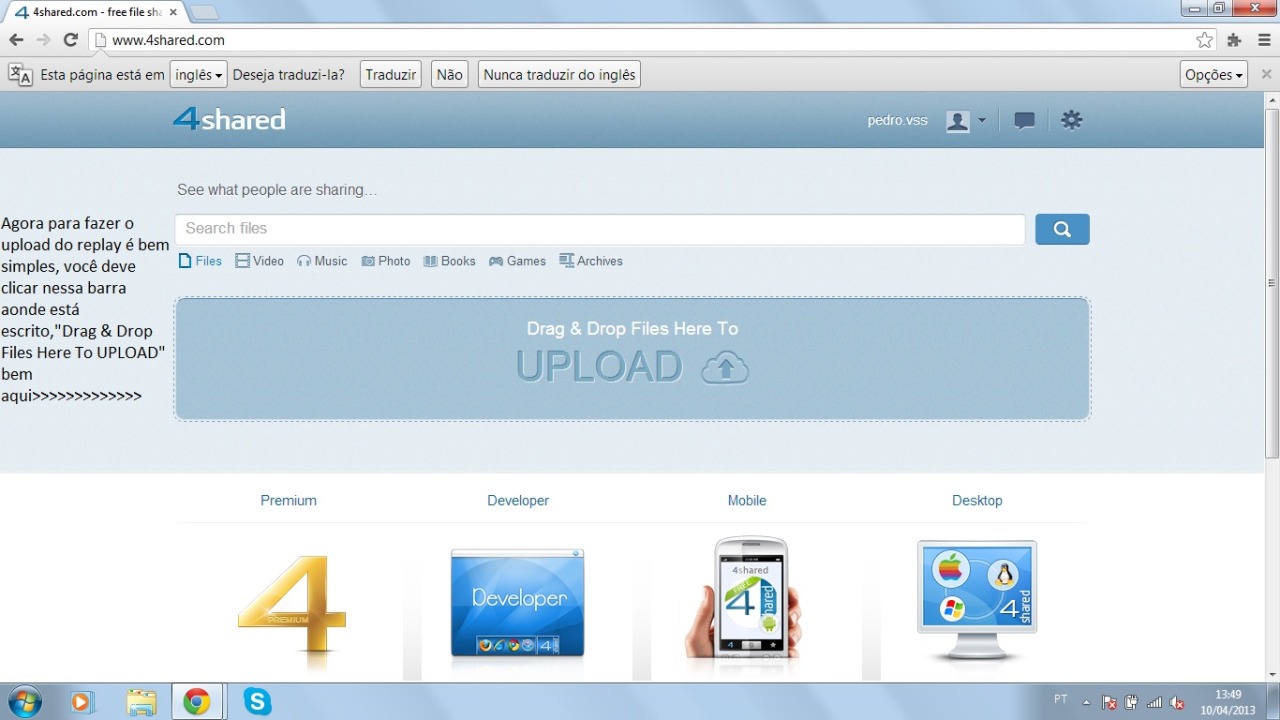Go back with the back arrow
This screenshot has width=1280, height=720.
click(x=16, y=40)
